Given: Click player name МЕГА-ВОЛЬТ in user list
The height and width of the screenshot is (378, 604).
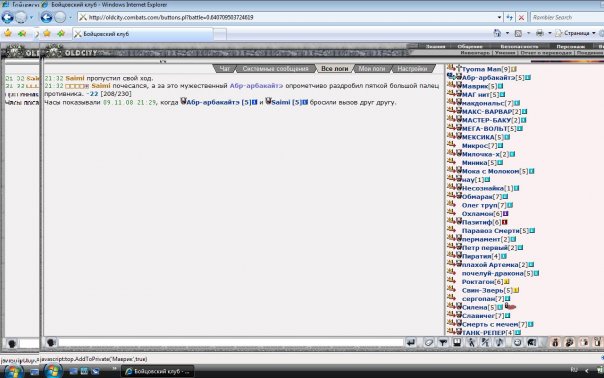Looking at the screenshot, I should (x=485, y=129).
